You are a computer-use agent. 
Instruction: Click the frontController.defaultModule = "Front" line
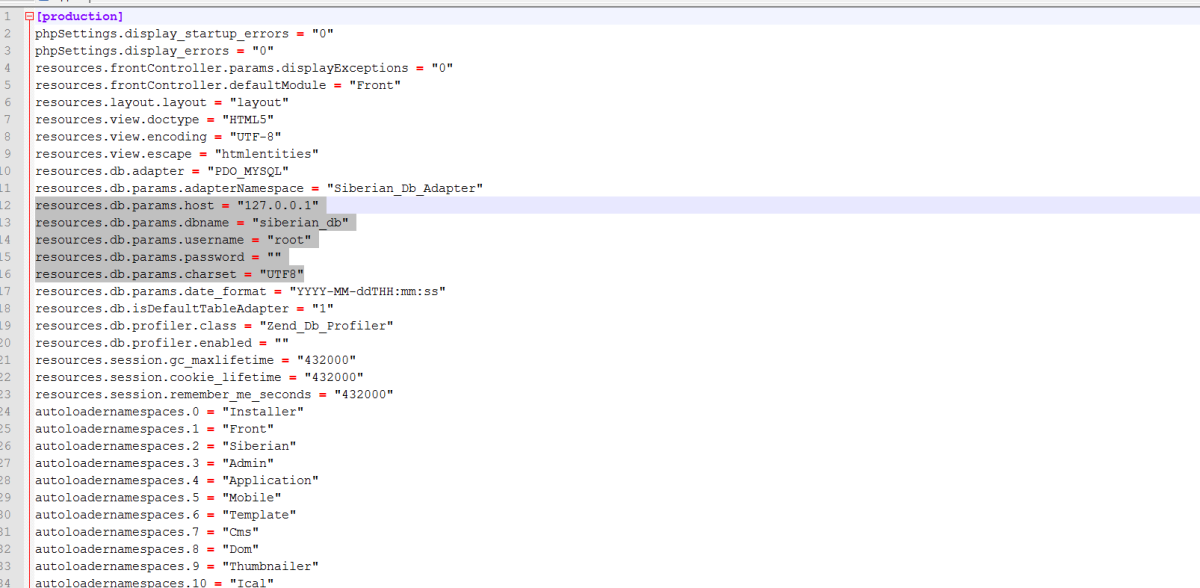click(x=218, y=85)
